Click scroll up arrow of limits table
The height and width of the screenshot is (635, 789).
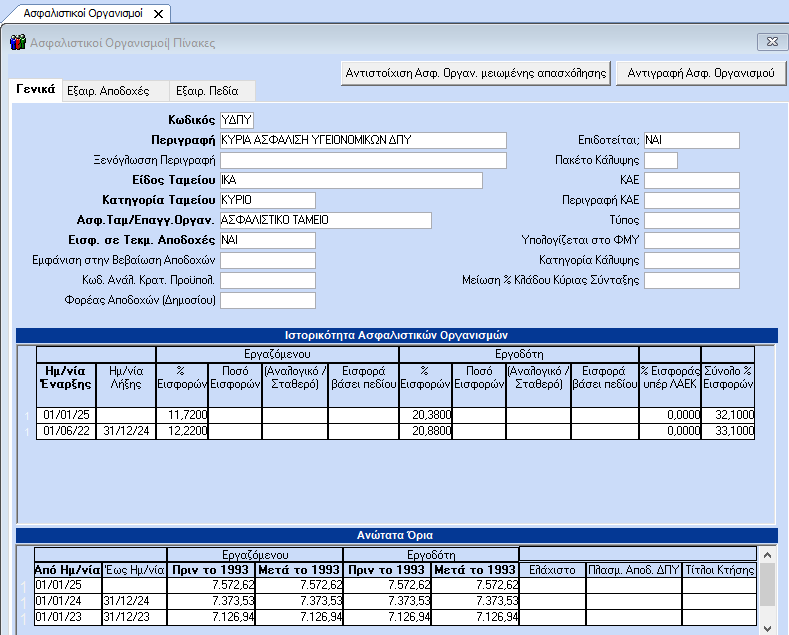click(x=767, y=555)
